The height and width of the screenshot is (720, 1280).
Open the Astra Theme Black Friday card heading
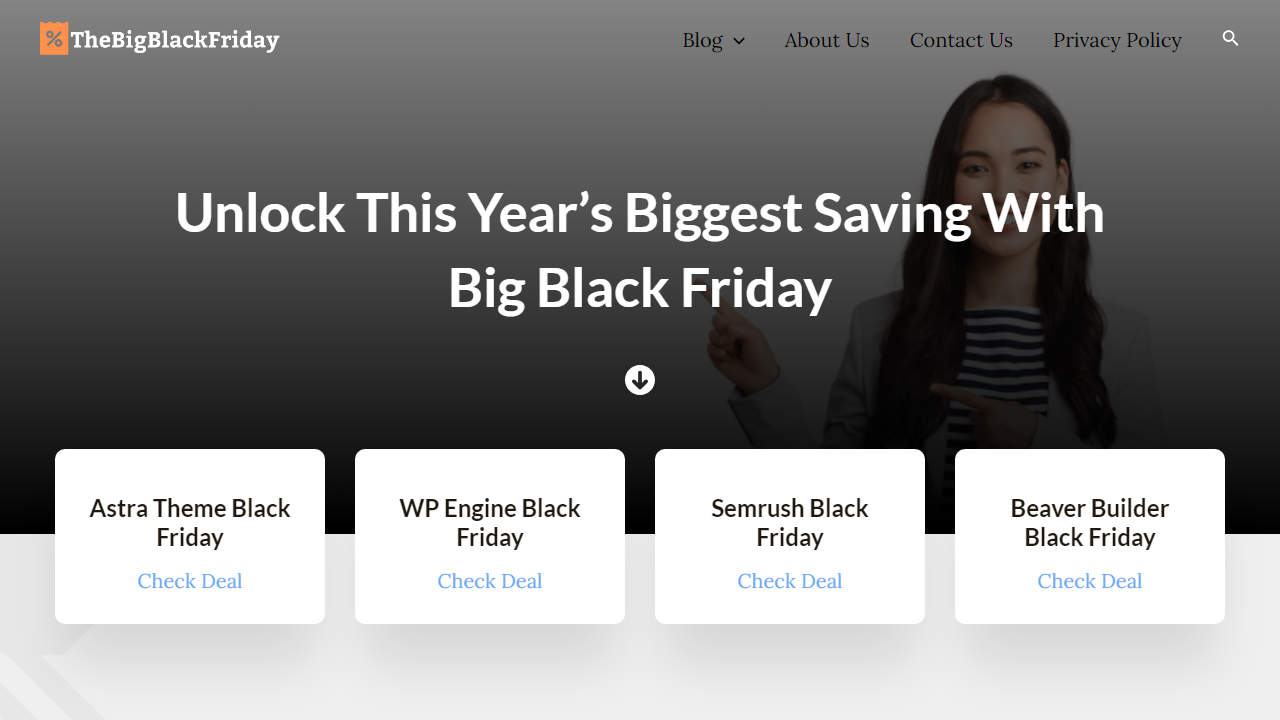click(x=189, y=522)
